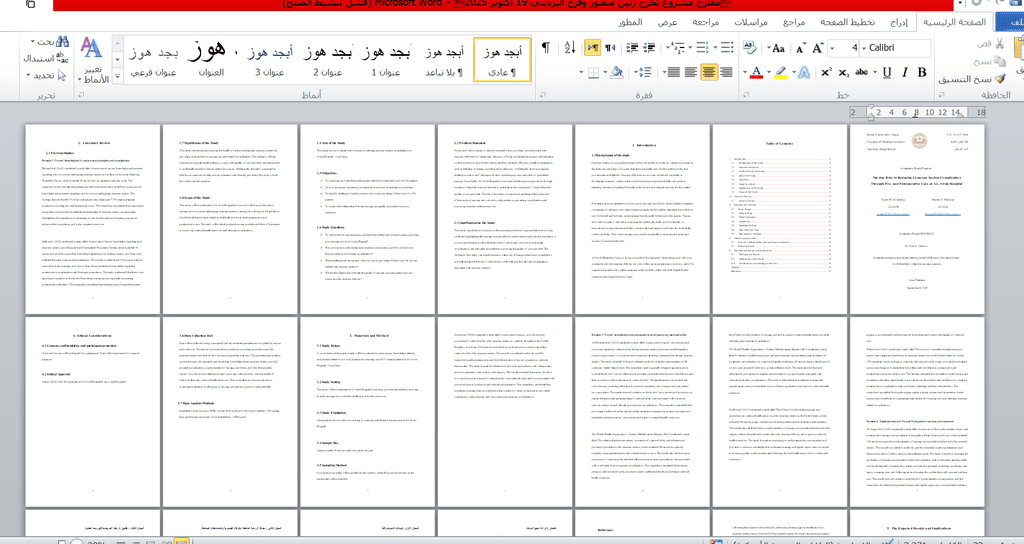Click the Grow Font icon
Screen dimensions: 1024x544
[x=817, y=48]
